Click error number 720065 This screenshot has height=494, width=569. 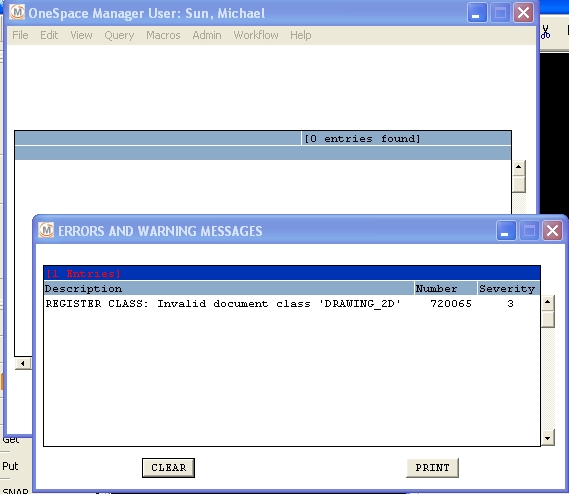451,303
